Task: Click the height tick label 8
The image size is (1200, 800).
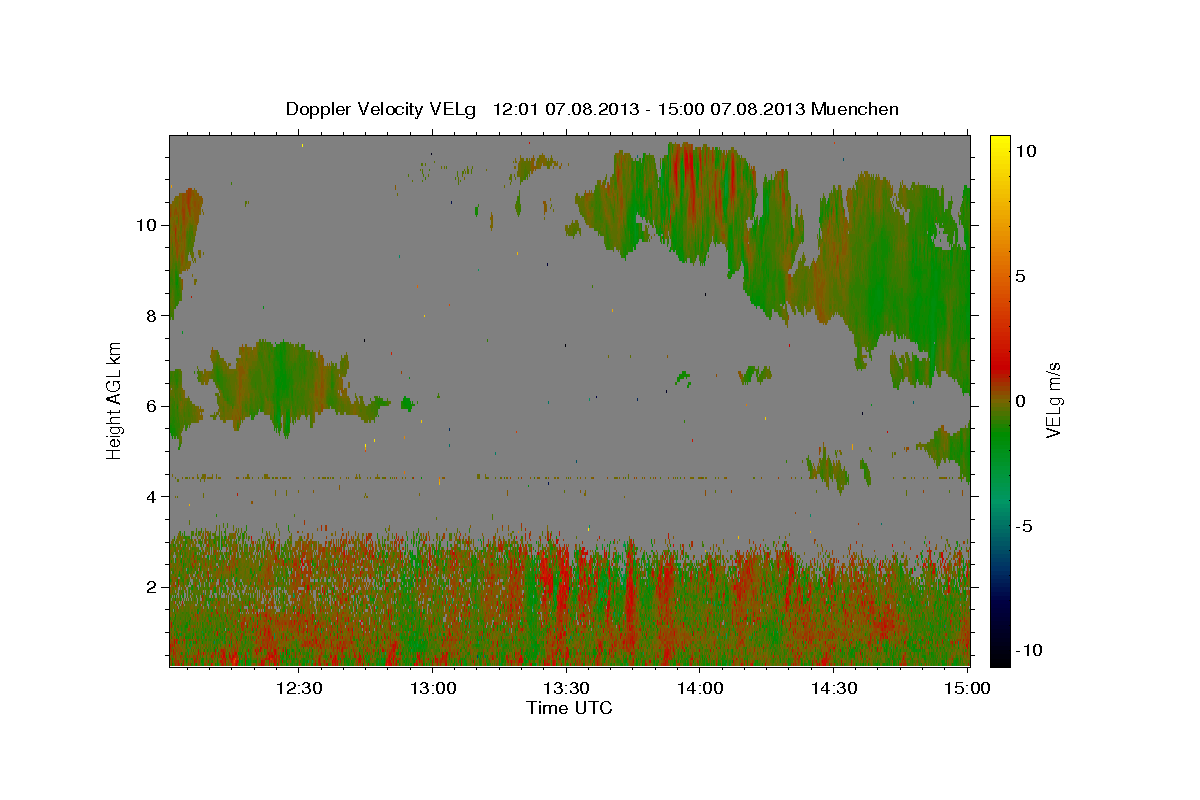Action: point(153,315)
